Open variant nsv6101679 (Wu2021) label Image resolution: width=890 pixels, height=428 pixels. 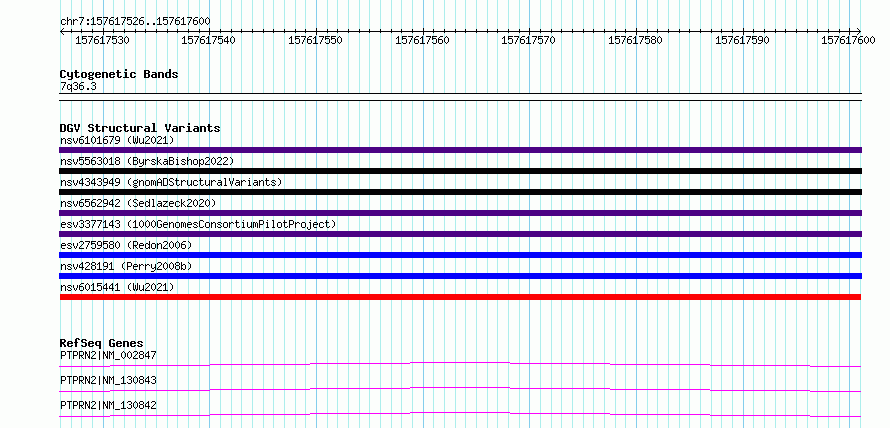point(117,140)
